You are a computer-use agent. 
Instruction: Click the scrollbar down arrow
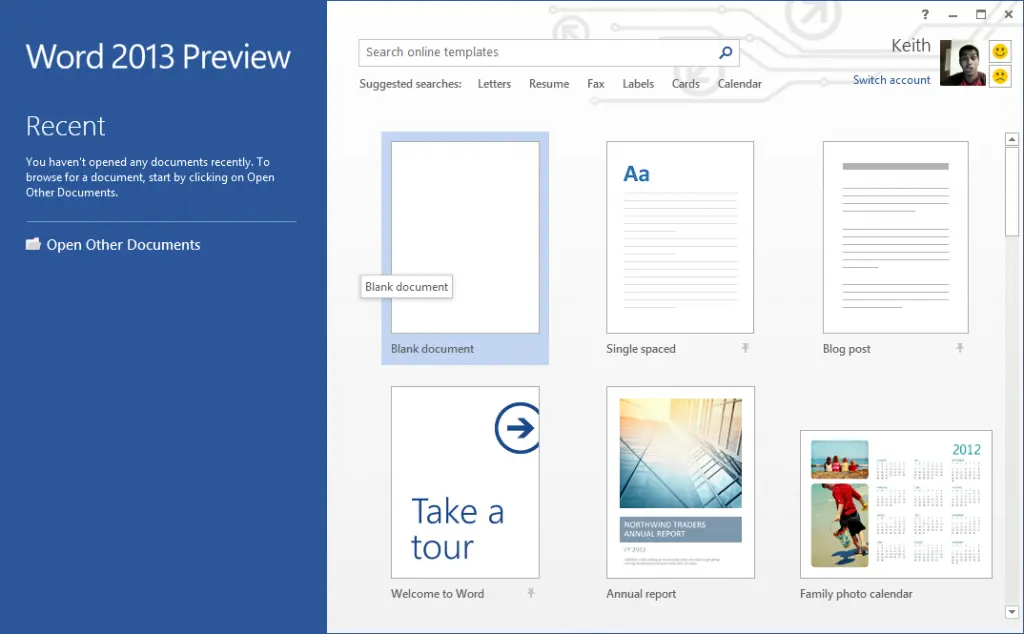click(1012, 612)
